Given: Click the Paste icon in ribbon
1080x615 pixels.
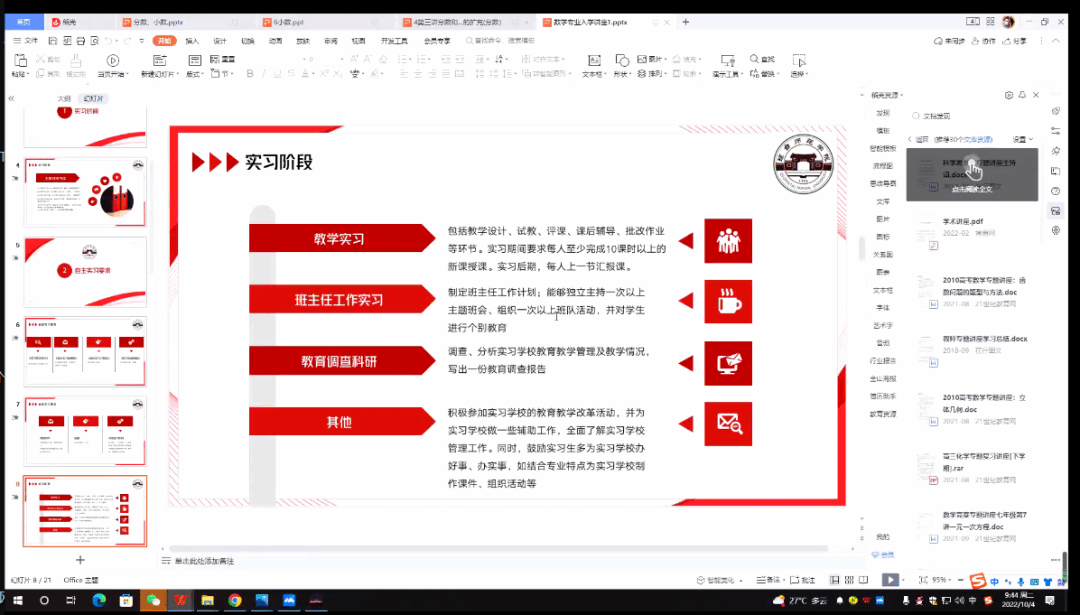Looking at the screenshot, I should click(x=18, y=63).
